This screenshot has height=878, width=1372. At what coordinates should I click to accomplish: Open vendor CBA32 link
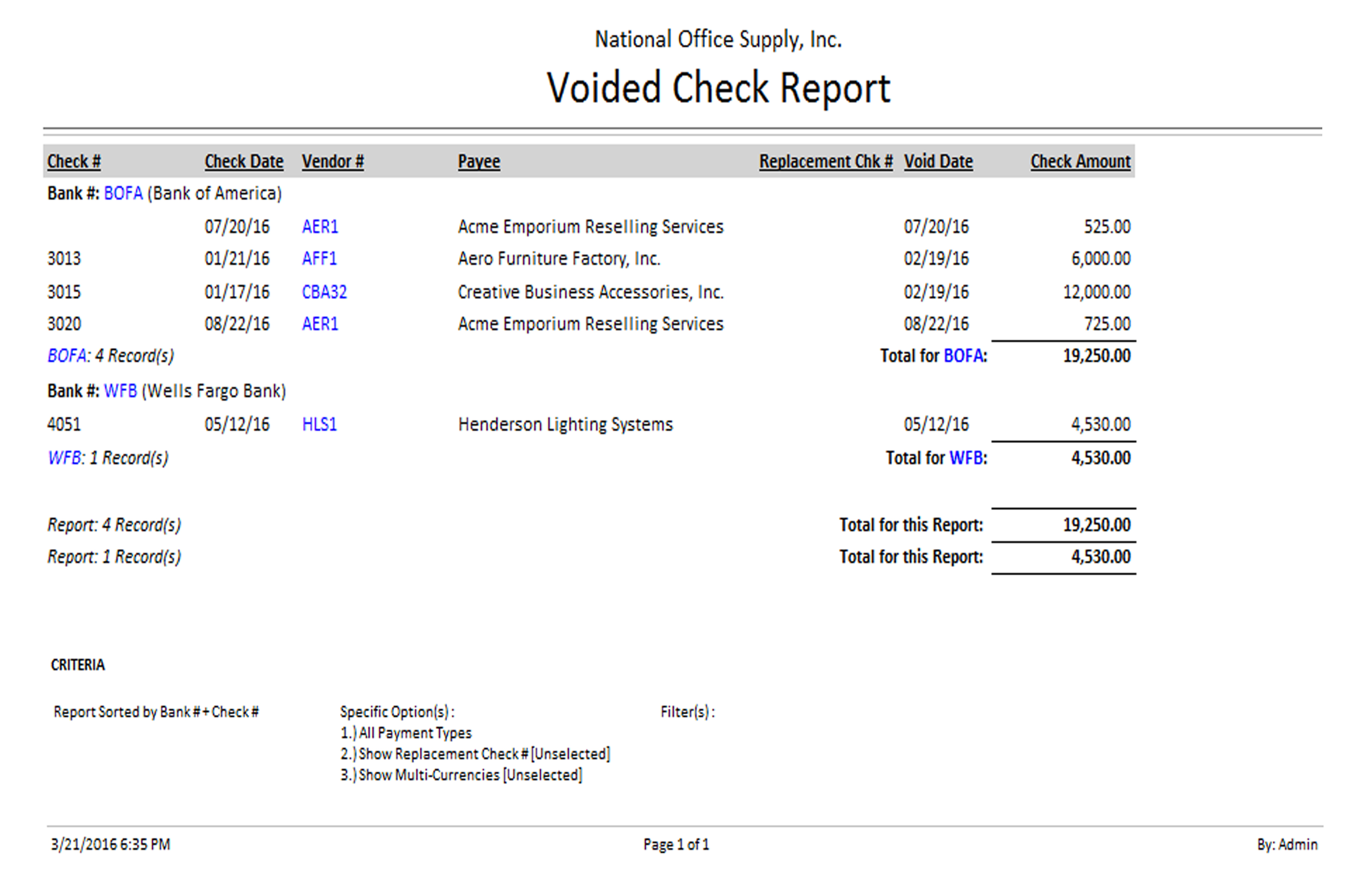[324, 292]
